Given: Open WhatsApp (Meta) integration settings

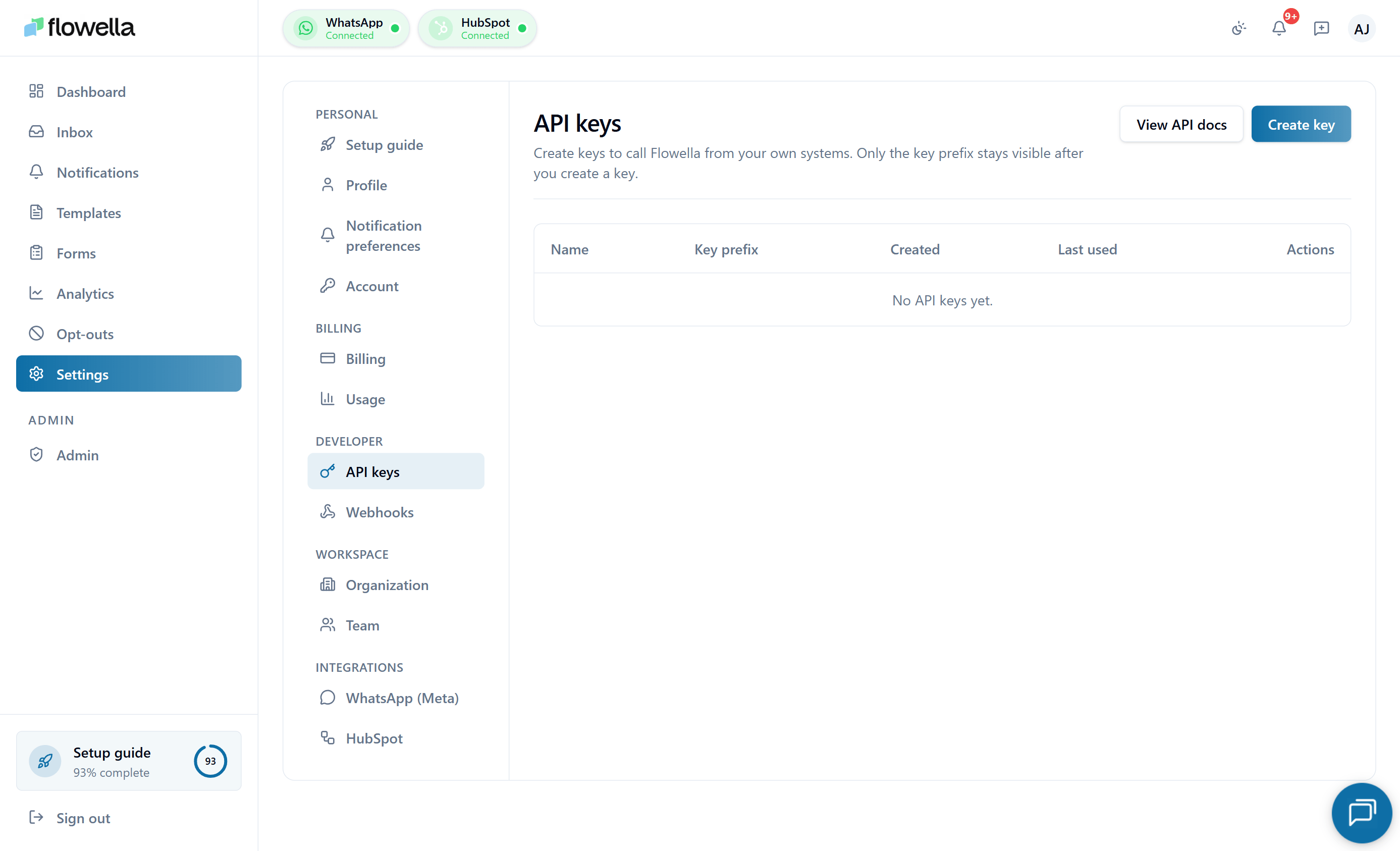Looking at the screenshot, I should 396,698.
